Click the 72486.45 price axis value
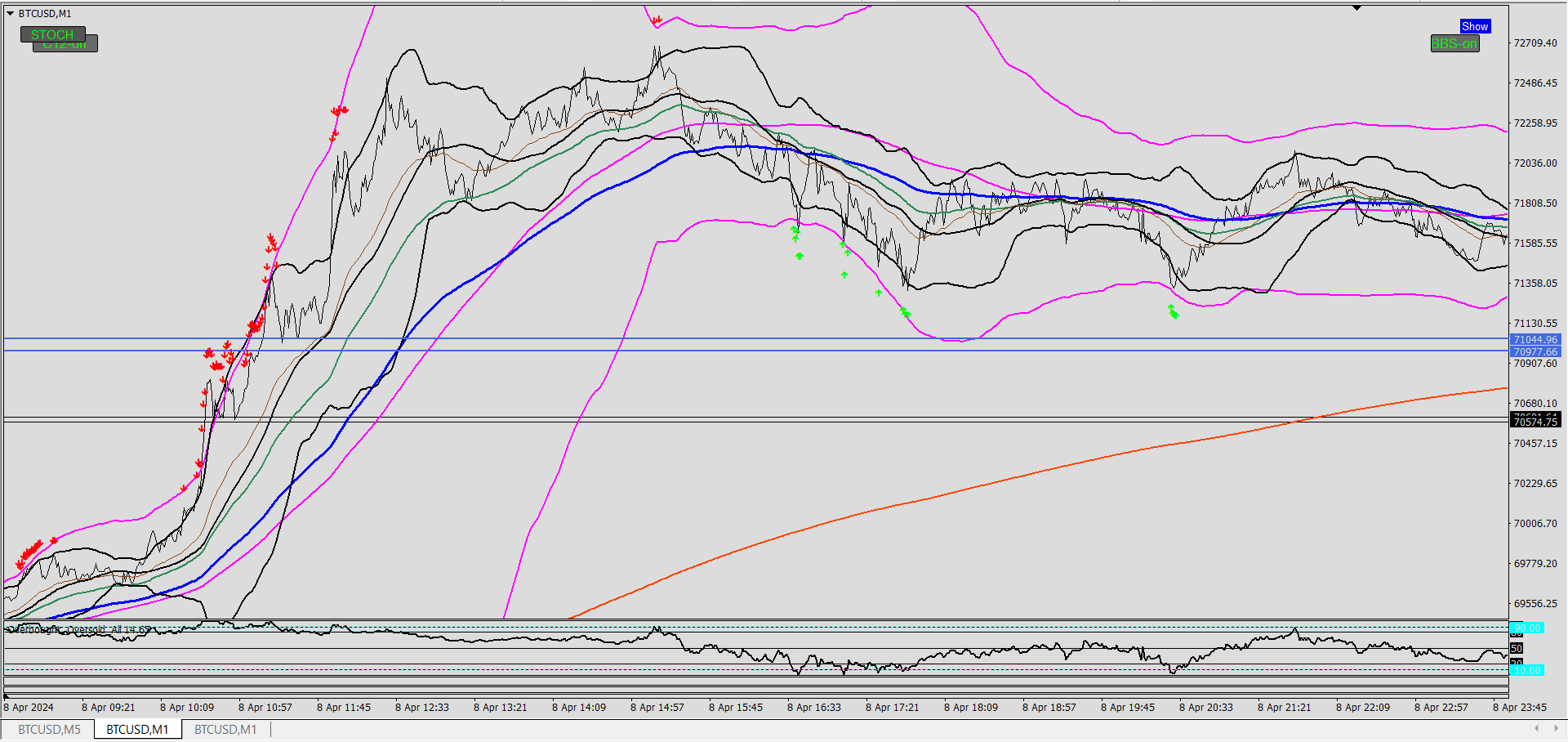 (x=1535, y=83)
